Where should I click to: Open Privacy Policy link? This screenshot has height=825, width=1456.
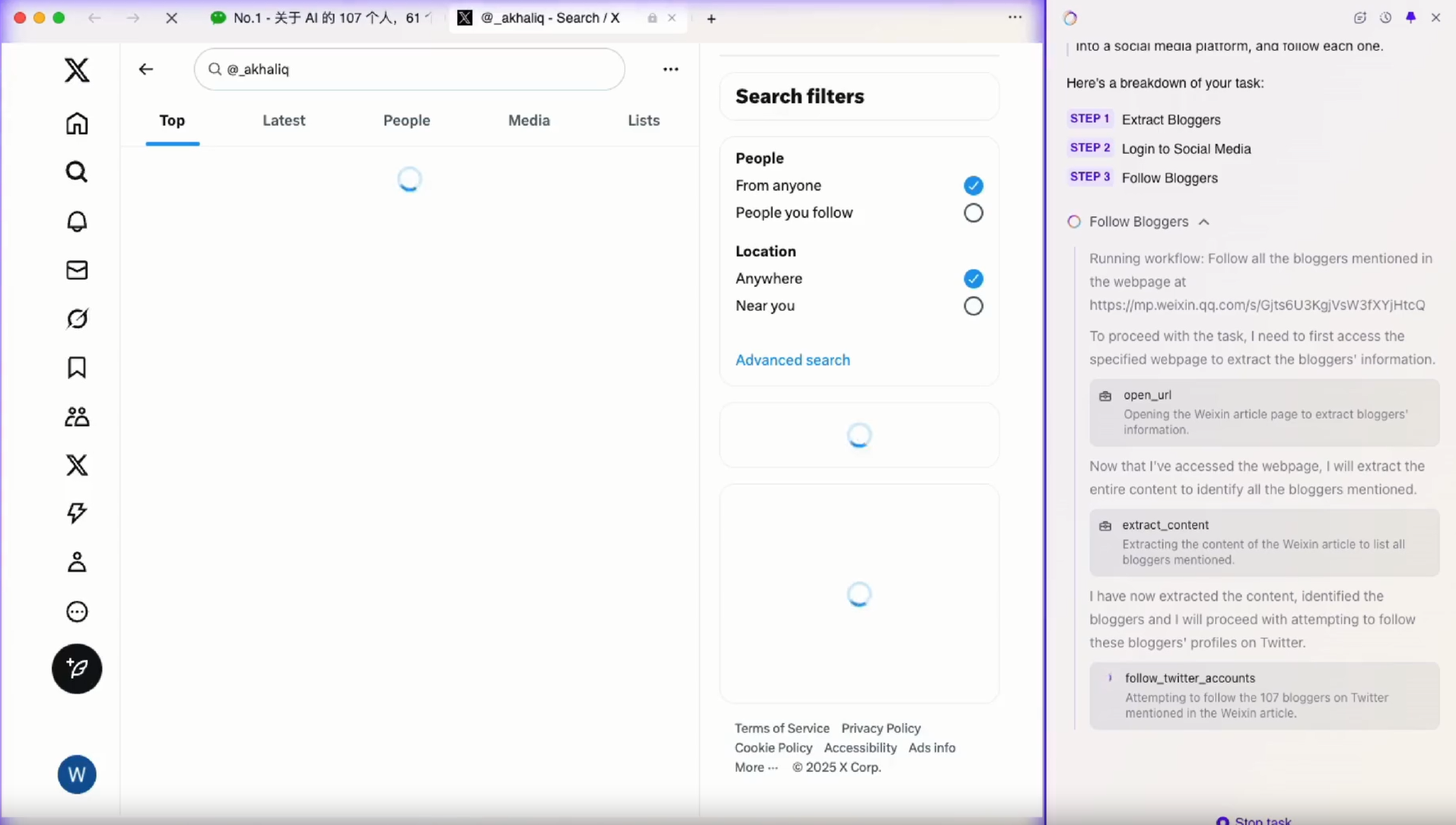[x=881, y=728]
